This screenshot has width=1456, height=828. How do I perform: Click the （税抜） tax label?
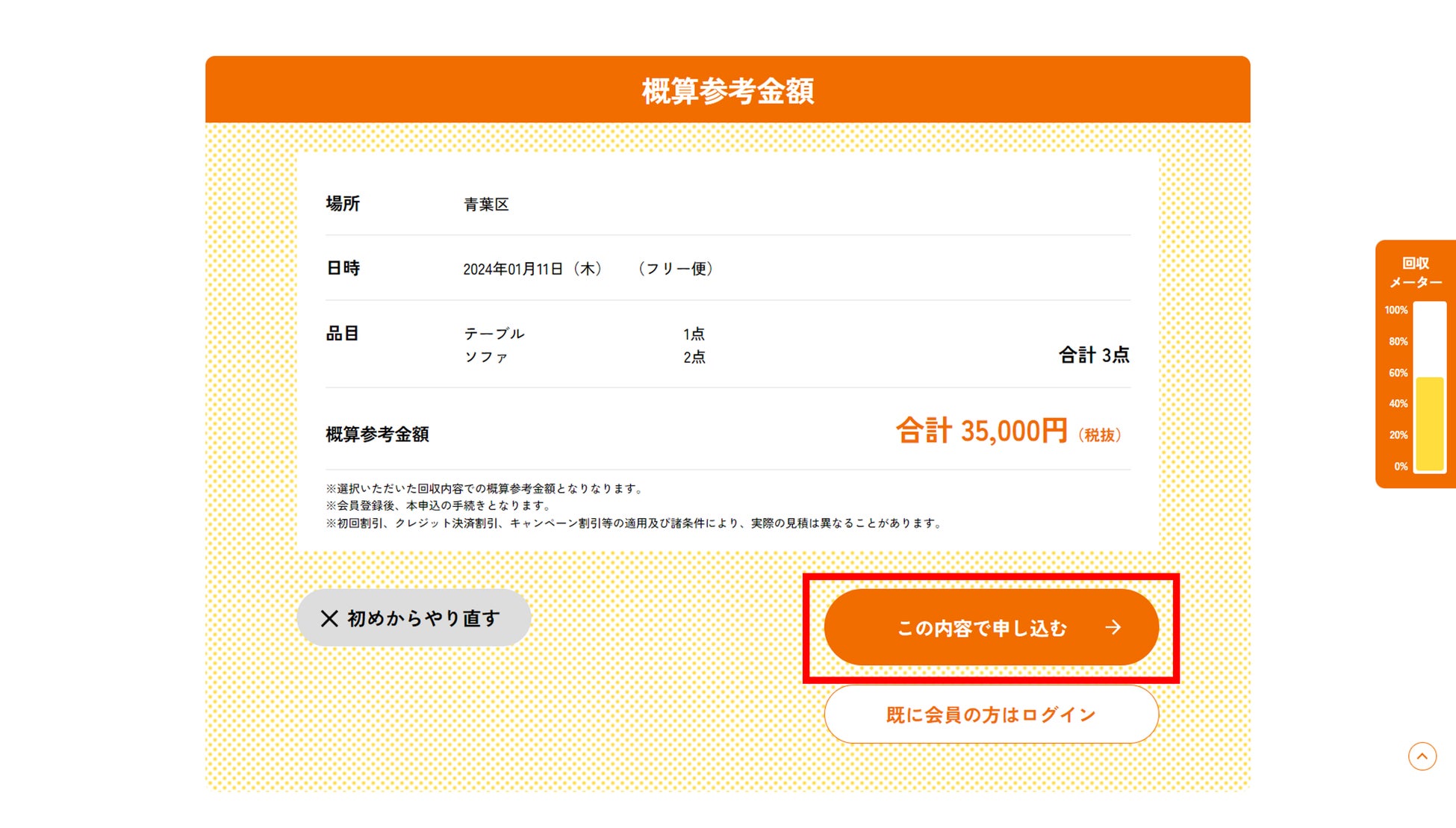pyautogui.click(x=1099, y=435)
